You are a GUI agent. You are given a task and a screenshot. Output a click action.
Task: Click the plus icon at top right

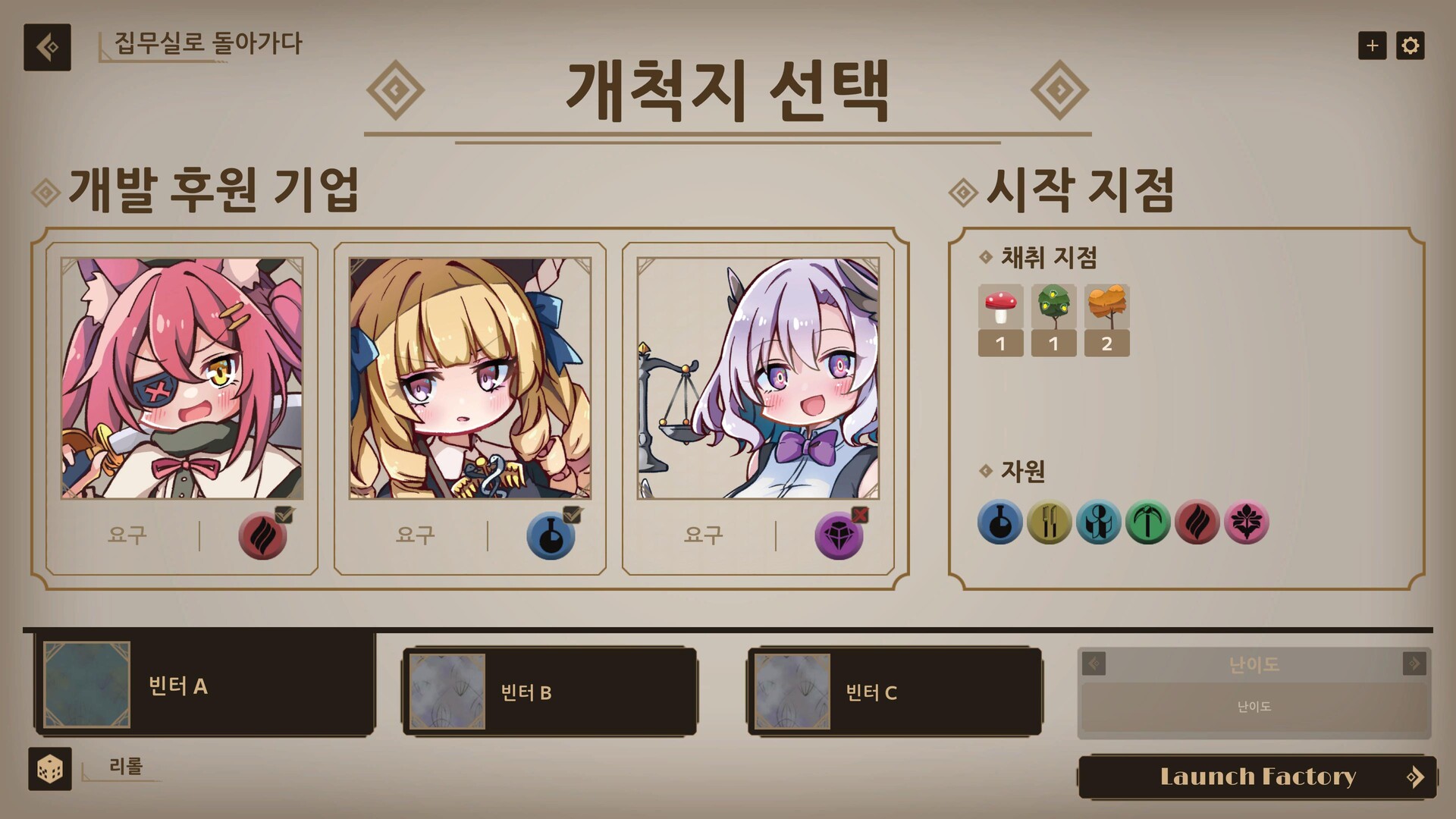[x=1372, y=45]
